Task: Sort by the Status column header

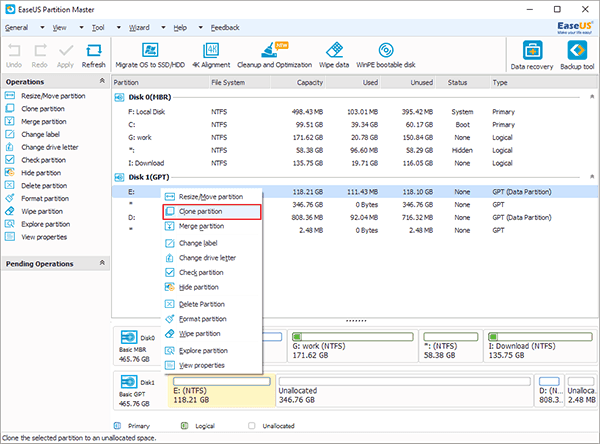Action: 462,82
